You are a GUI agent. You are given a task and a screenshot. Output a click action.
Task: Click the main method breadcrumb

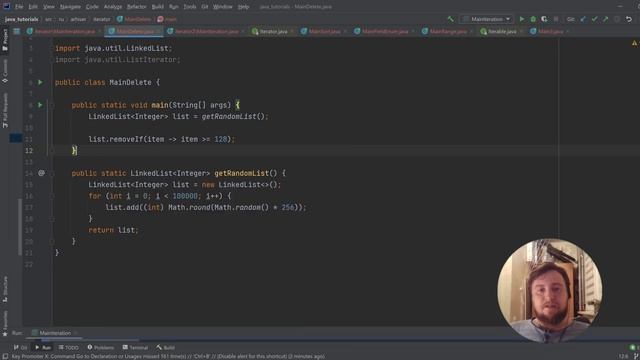pyautogui.click(x=167, y=19)
